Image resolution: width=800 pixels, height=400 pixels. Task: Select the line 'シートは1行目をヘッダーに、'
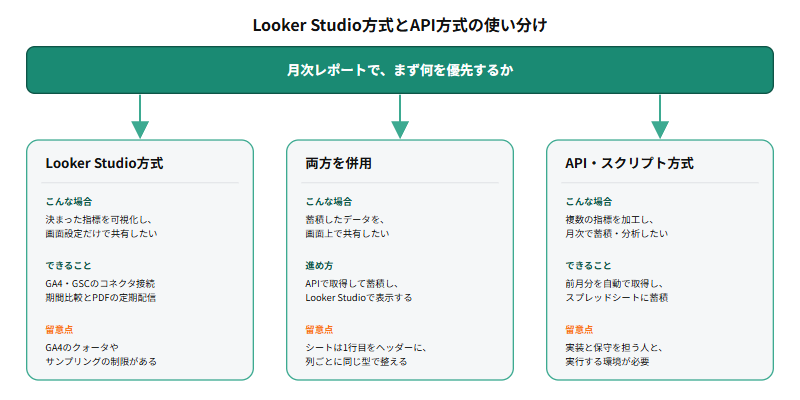tap(366, 347)
